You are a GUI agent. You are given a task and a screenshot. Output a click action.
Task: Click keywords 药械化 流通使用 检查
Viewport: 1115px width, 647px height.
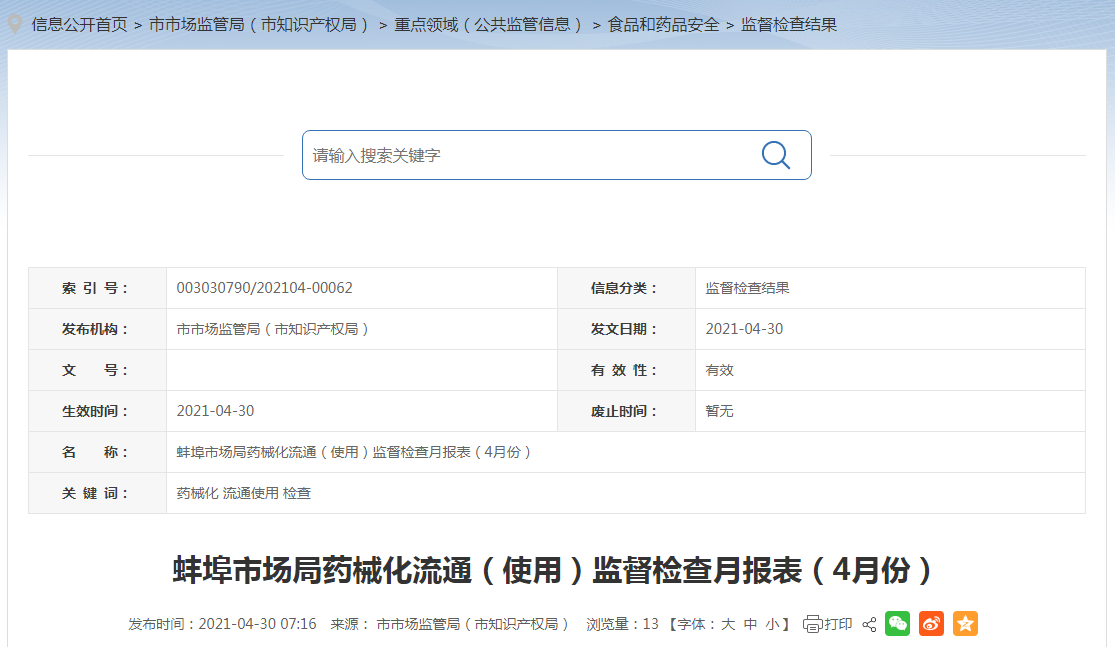click(244, 493)
